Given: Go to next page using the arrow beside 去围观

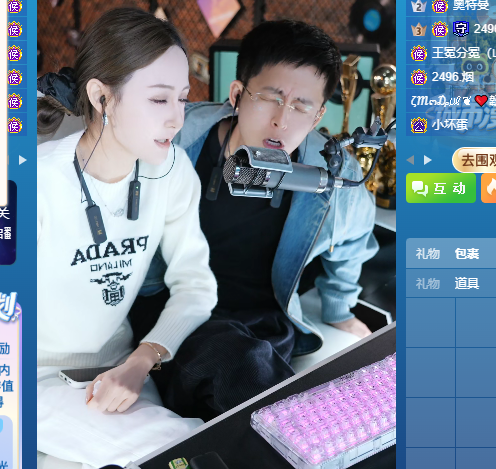Looking at the screenshot, I should click(428, 160).
